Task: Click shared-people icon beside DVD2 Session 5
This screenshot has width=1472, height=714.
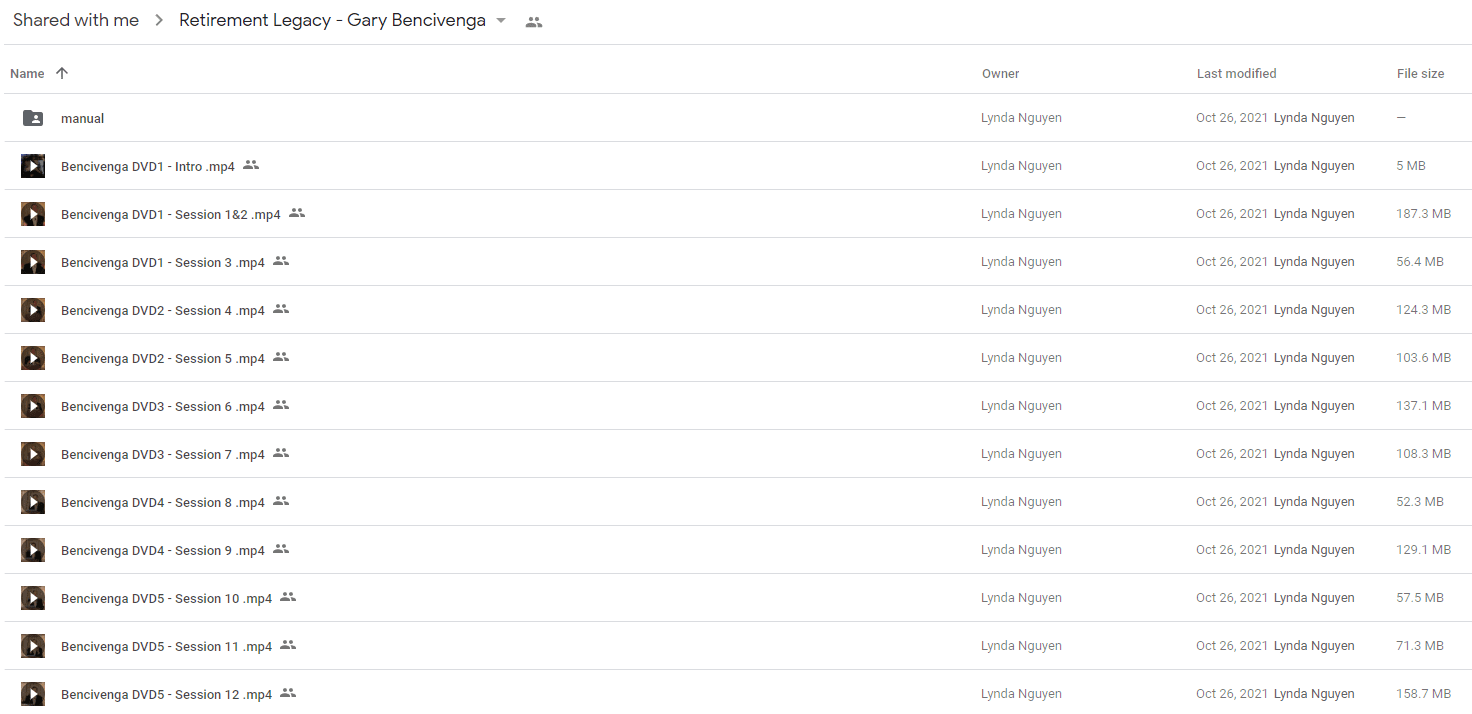Action: (281, 357)
